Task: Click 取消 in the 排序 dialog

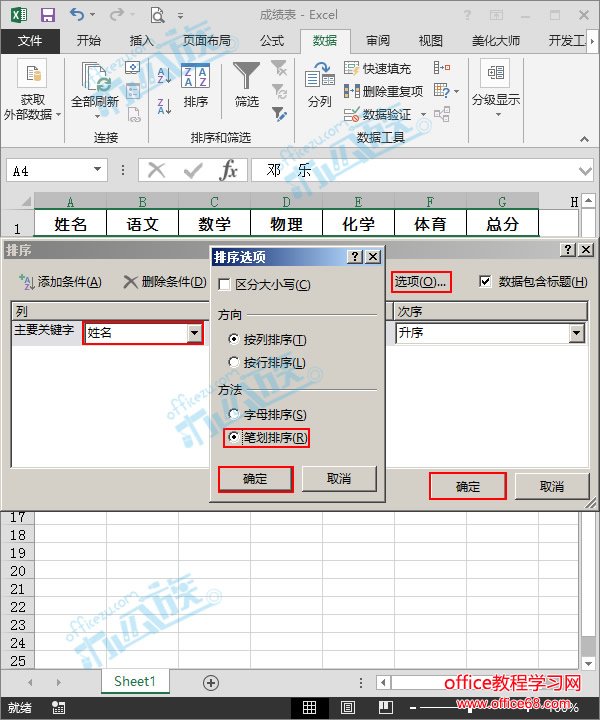Action: tap(551, 486)
